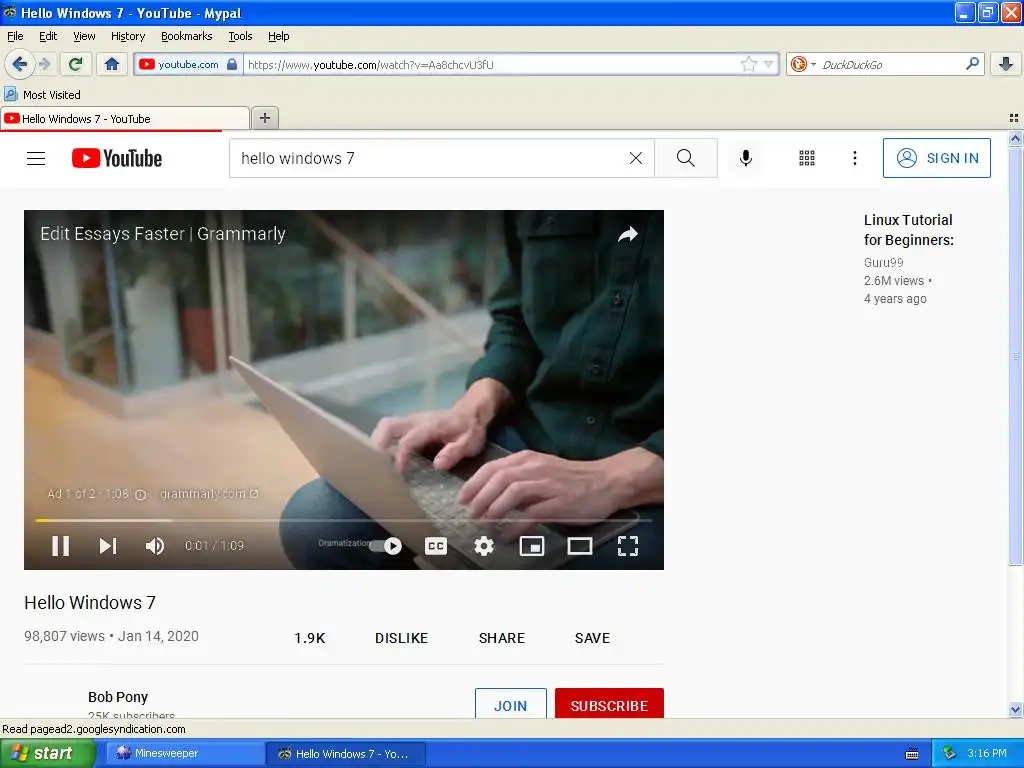The image size is (1024, 768).
Task: Toggle closed captions CC button
Action: pyautogui.click(x=436, y=545)
